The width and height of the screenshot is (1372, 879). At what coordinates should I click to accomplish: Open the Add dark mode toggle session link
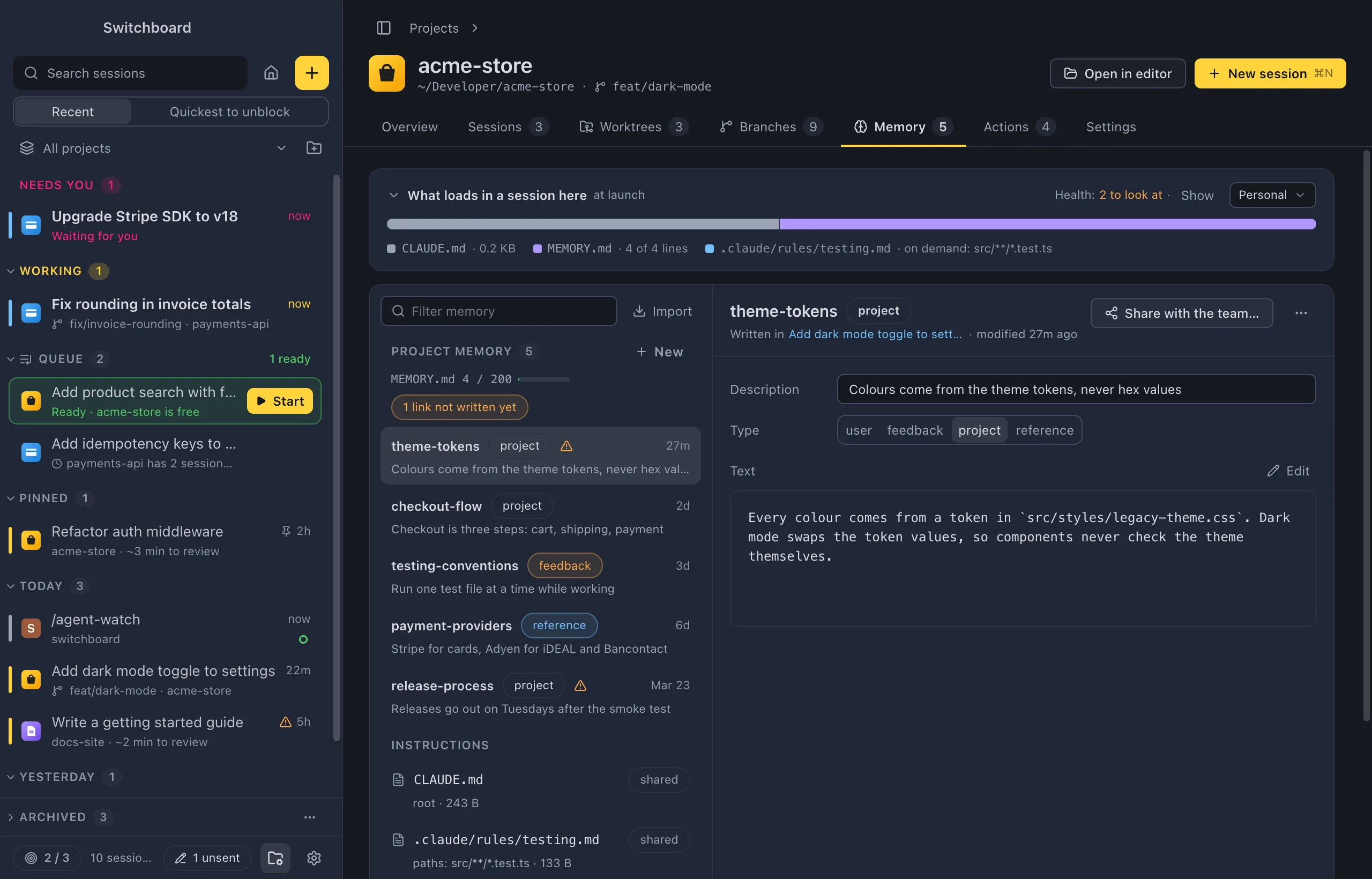click(x=875, y=334)
